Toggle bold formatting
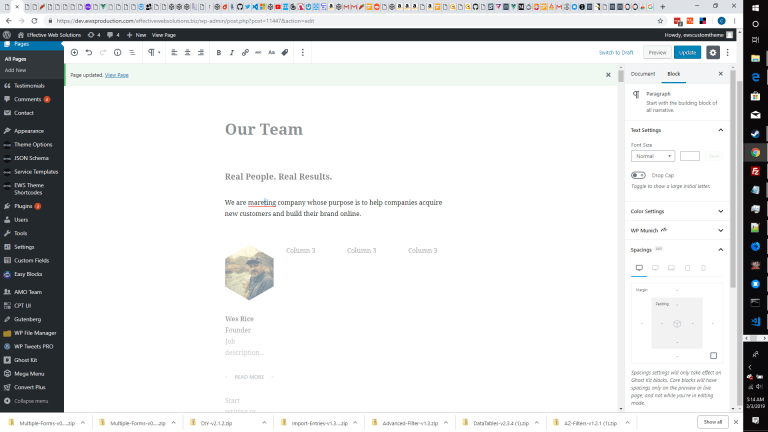 pos(219,52)
